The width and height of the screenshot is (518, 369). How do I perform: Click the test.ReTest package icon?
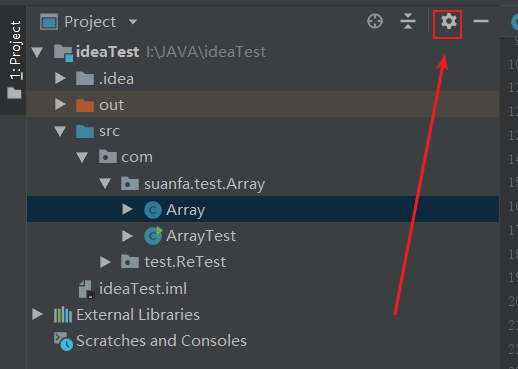(130, 262)
